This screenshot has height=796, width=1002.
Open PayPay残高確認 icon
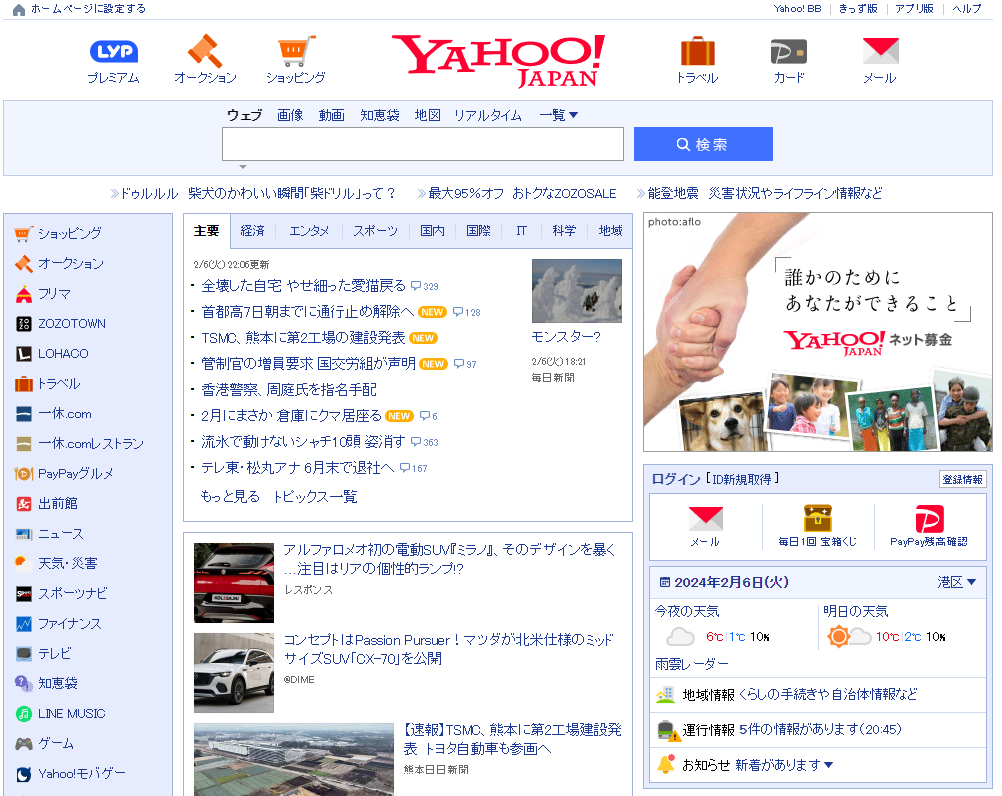(x=929, y=519)
